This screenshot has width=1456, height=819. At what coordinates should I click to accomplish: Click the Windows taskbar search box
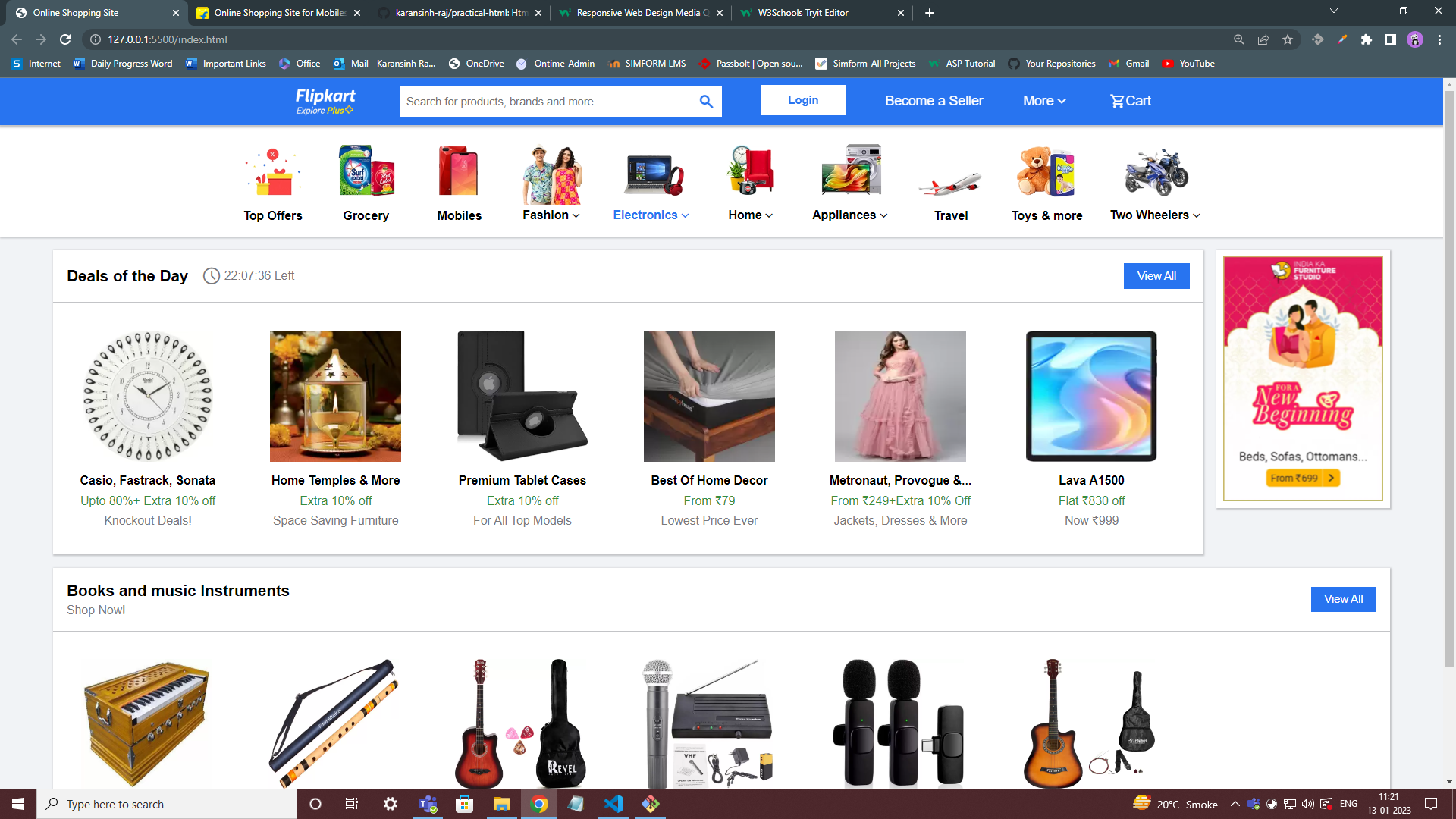167,804
